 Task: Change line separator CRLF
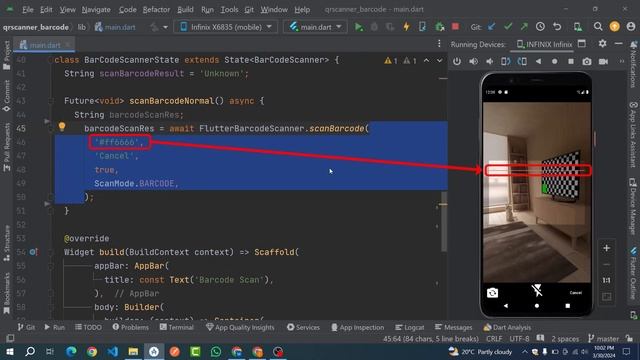(x=494, y=339)
